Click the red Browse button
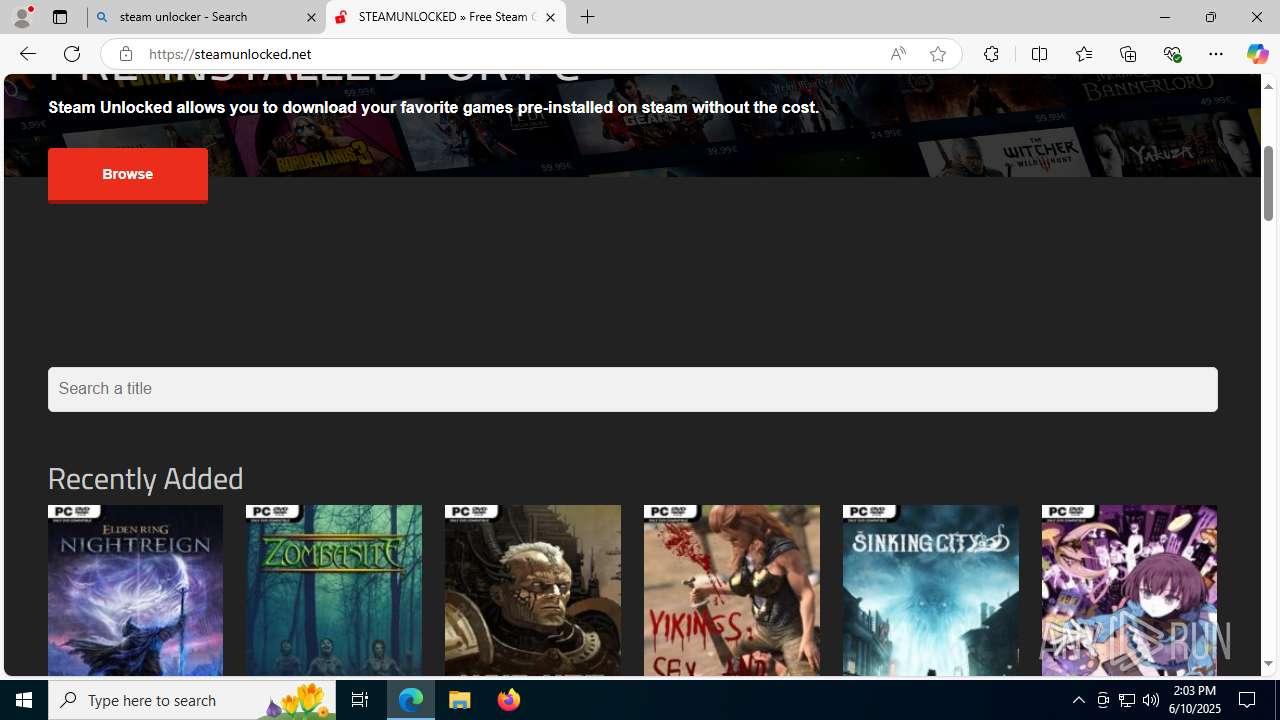The height and width of the screenshot is (720, 1280). pos(128,175)
